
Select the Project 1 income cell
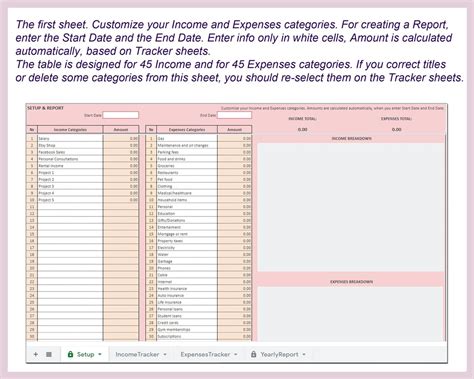(x=70, y=173)
